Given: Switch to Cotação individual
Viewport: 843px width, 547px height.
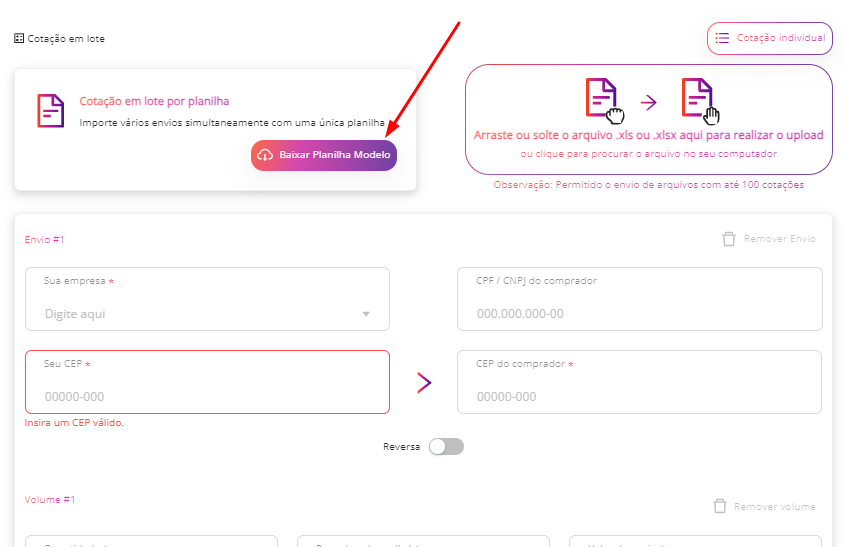Looking at the screenshot, I should (x=770, y=38).
